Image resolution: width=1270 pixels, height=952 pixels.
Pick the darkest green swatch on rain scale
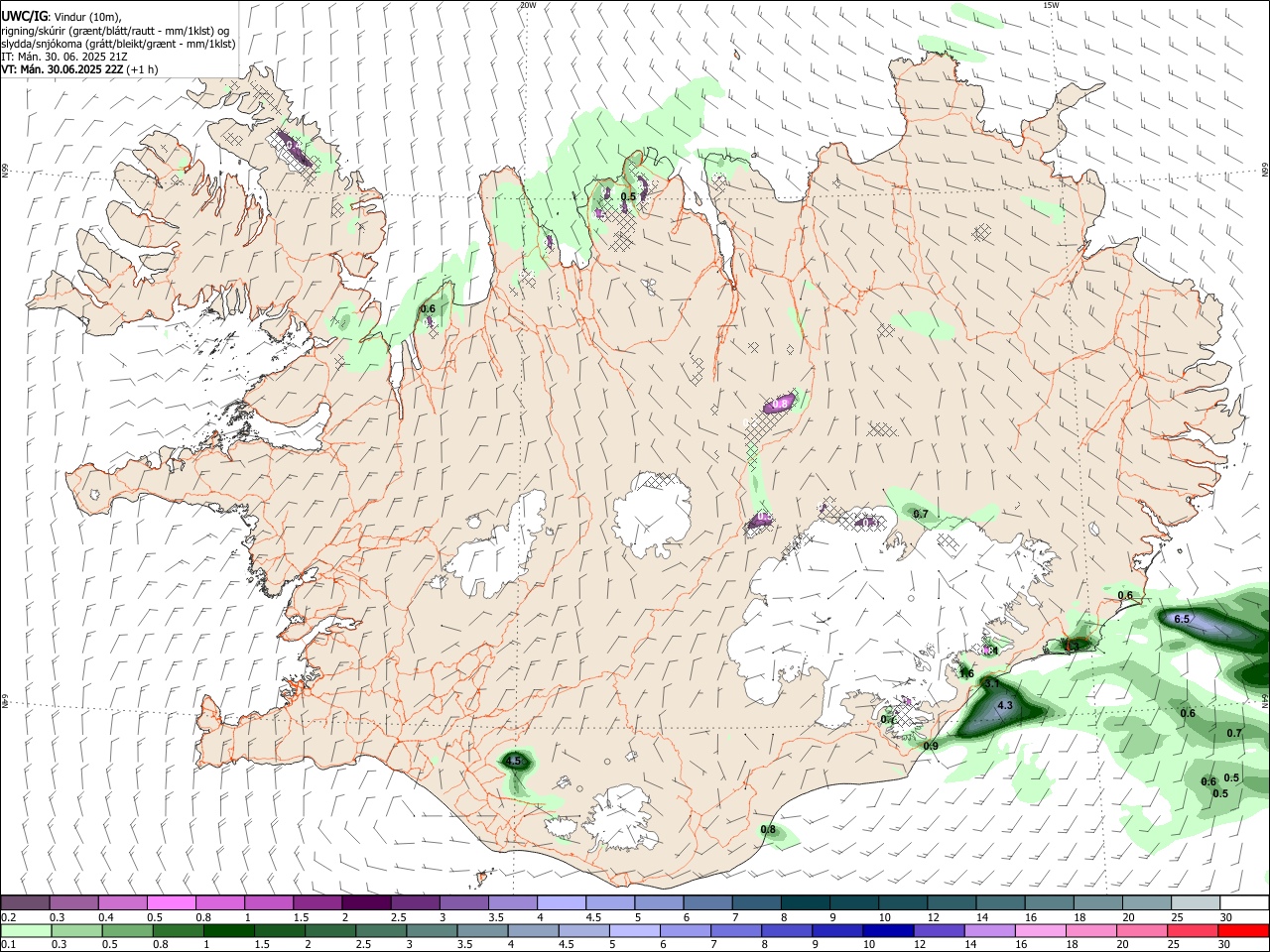tap(228, 930)
